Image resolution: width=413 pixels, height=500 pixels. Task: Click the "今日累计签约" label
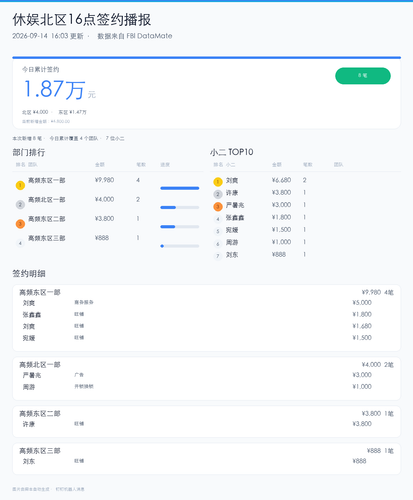pyautogui.click(x=40, y=69)
